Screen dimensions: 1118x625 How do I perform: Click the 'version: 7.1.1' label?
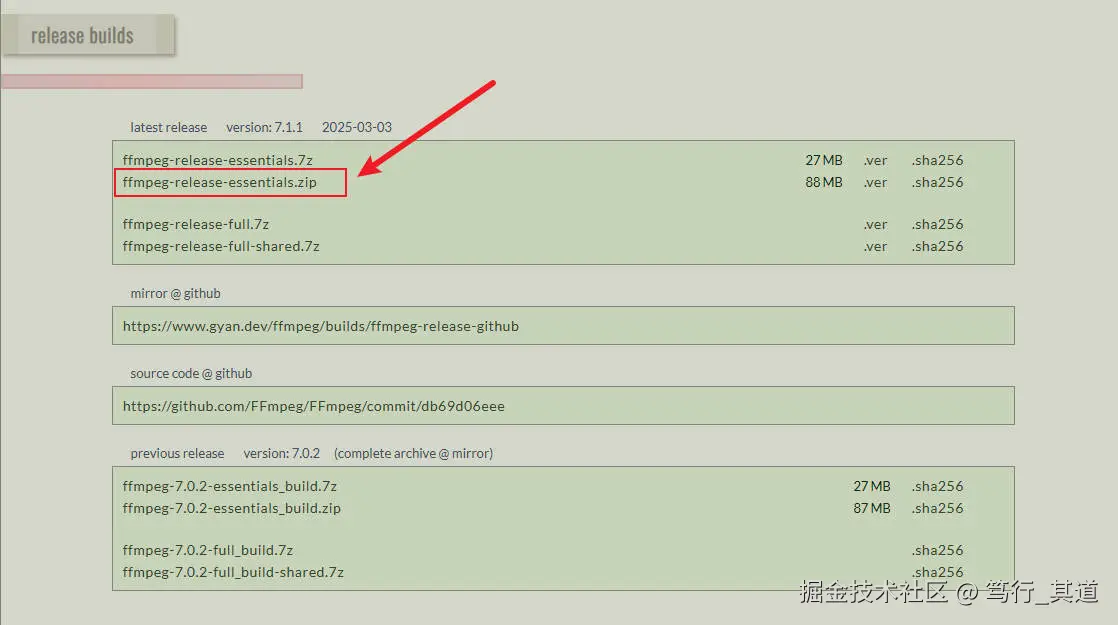click(265, 128)
